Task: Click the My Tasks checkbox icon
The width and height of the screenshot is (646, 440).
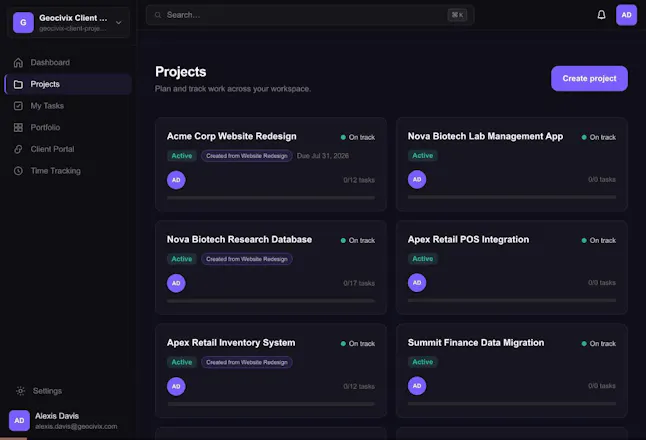Action: (x=18, y=106)
